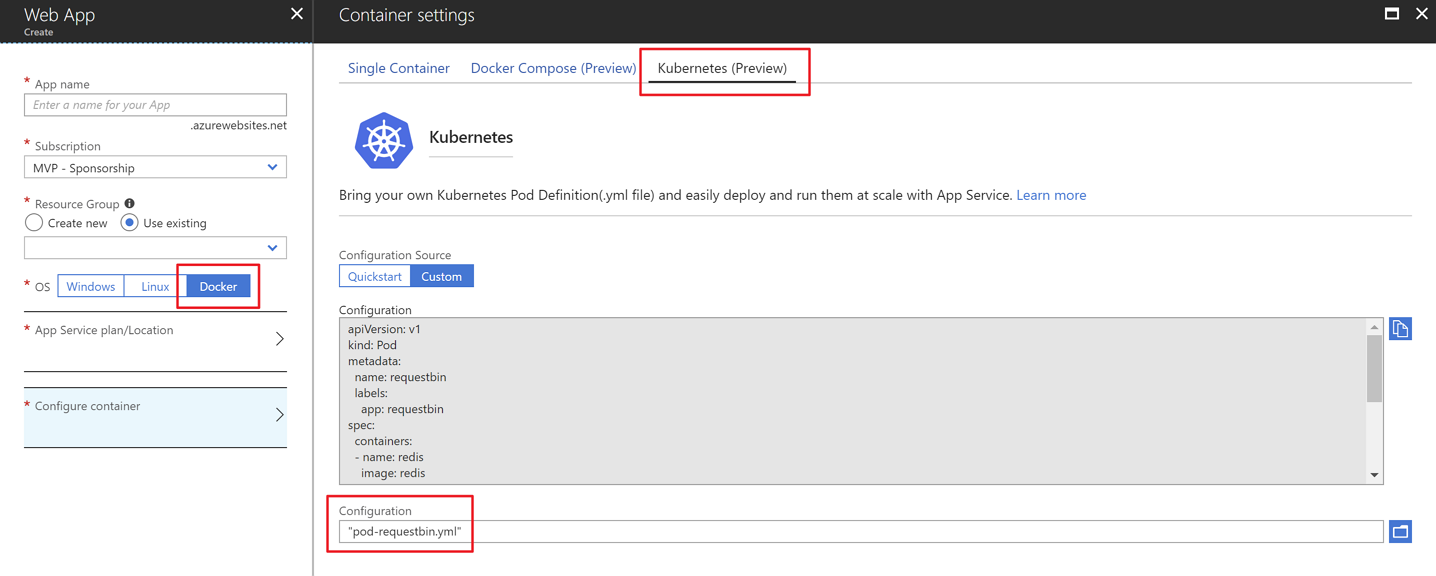Viewport: 1436px width, 576px height.
Task: Open the Subscription dropdown
Action: click(x=155, y=168)
